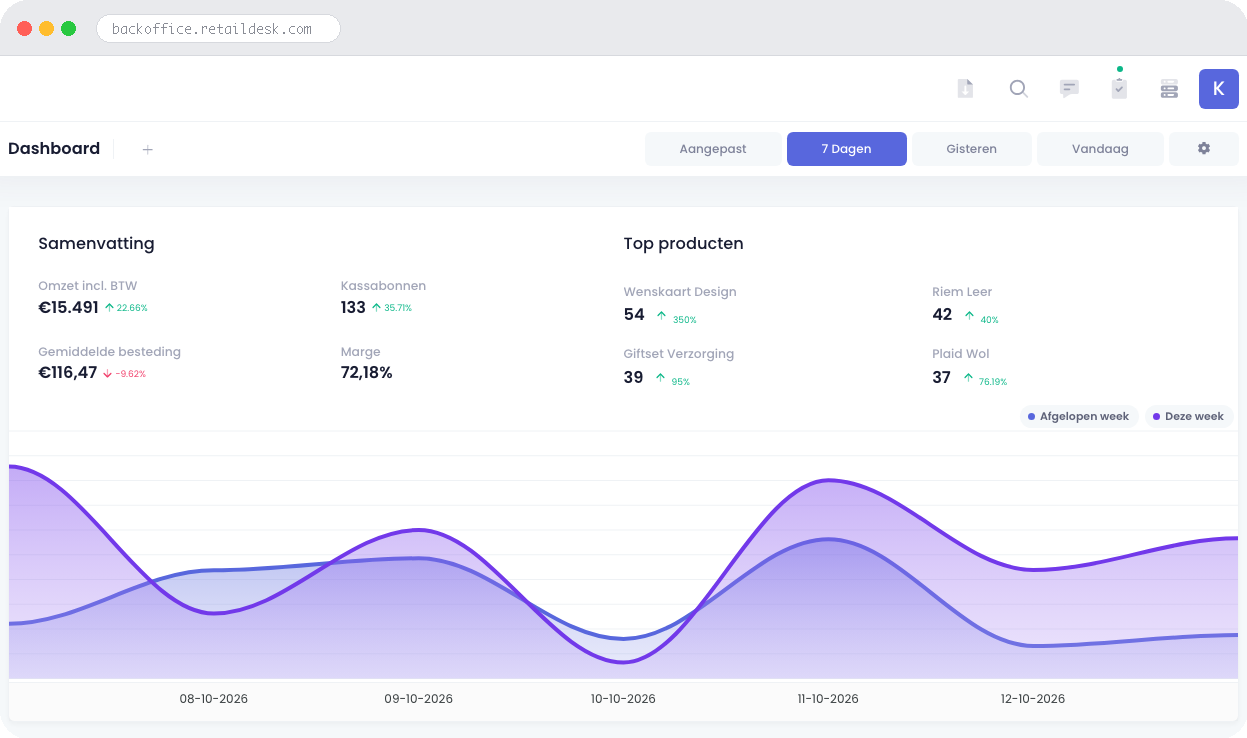Click the 08-10-2026 axis date
The height and width of the screenshot is (738, 1247).
214,699
